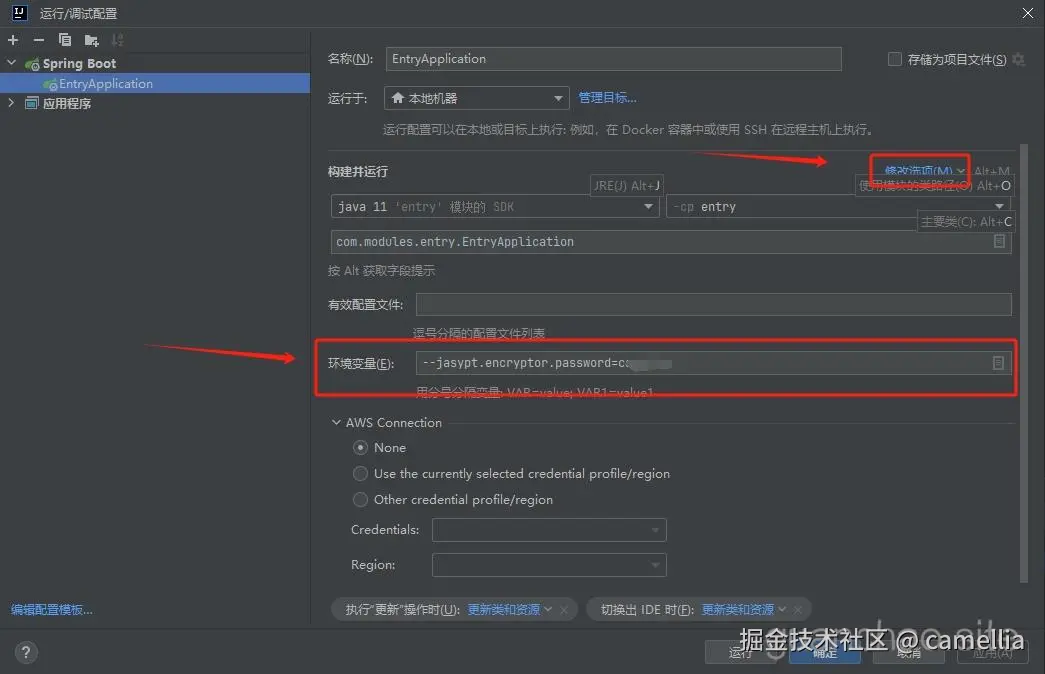The image size is (1045, 674).
Task: Open the java 11 SDK dropdown
Action: [494, 206]
